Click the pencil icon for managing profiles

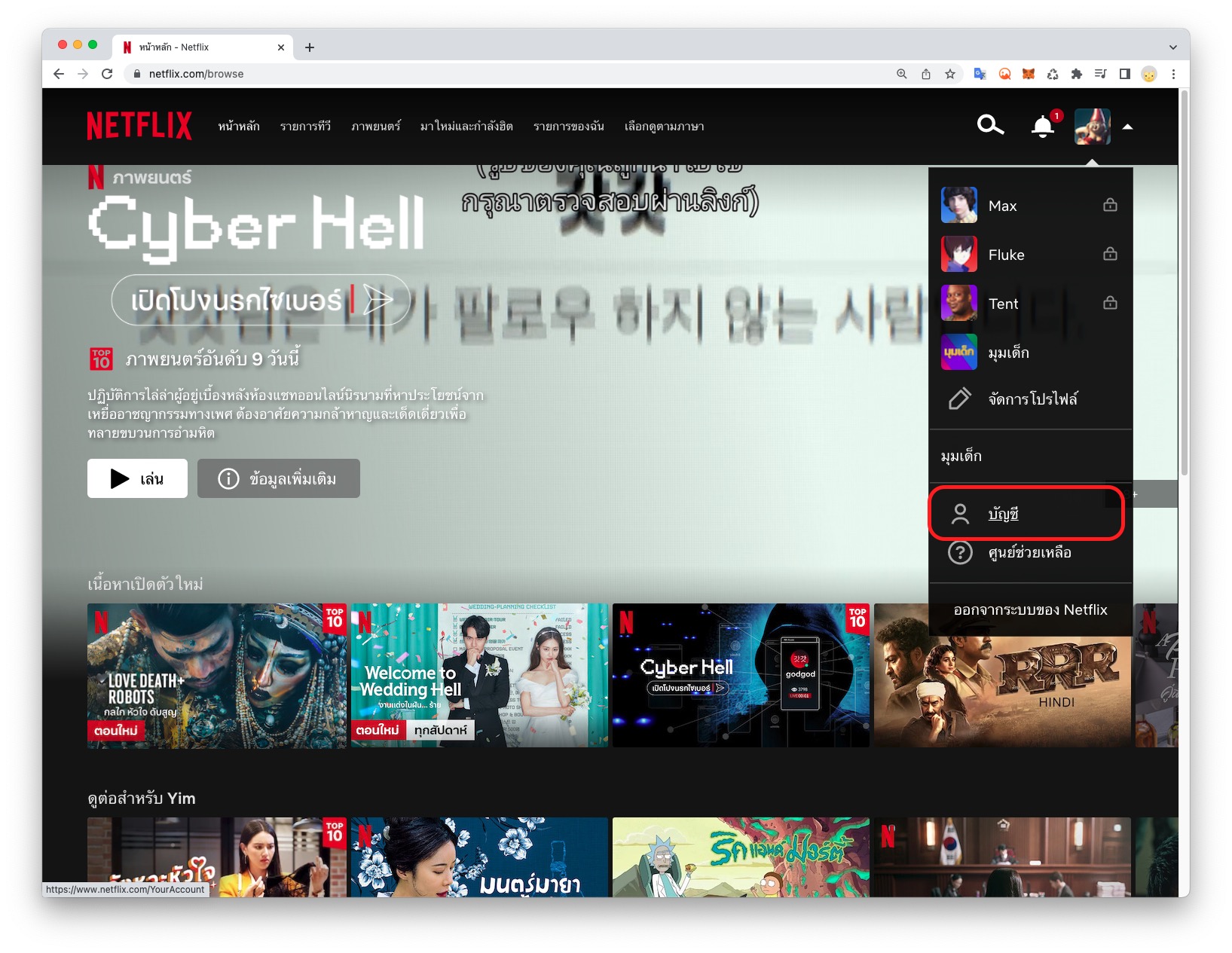959,399
